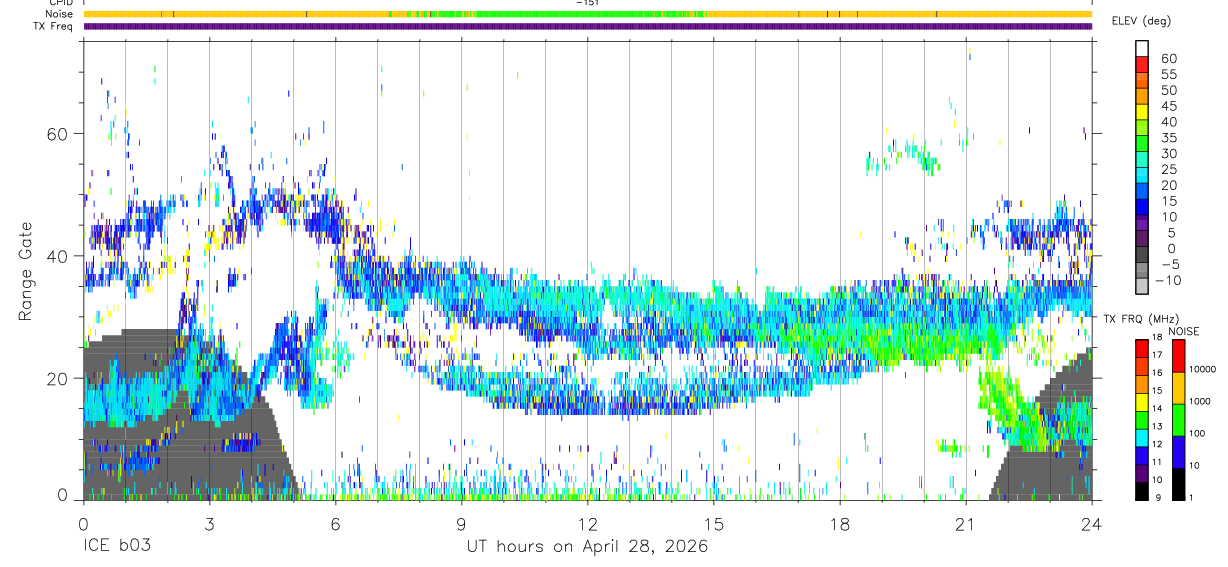
Task: Pick the black NOISE swatch above 1
Action: 1177,484
